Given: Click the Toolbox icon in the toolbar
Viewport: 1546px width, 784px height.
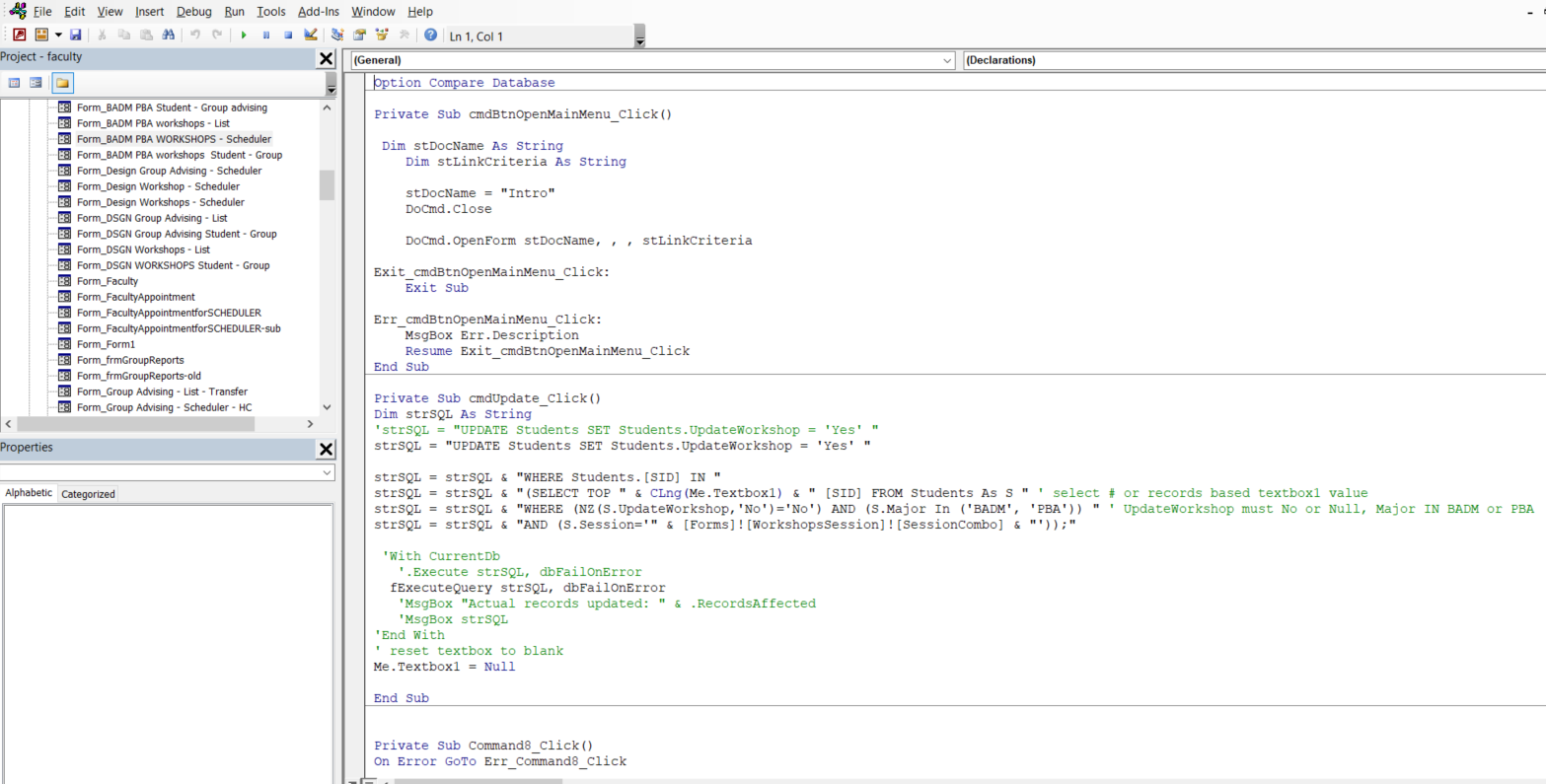Looking at the screenshot, I should pos(404,35).
